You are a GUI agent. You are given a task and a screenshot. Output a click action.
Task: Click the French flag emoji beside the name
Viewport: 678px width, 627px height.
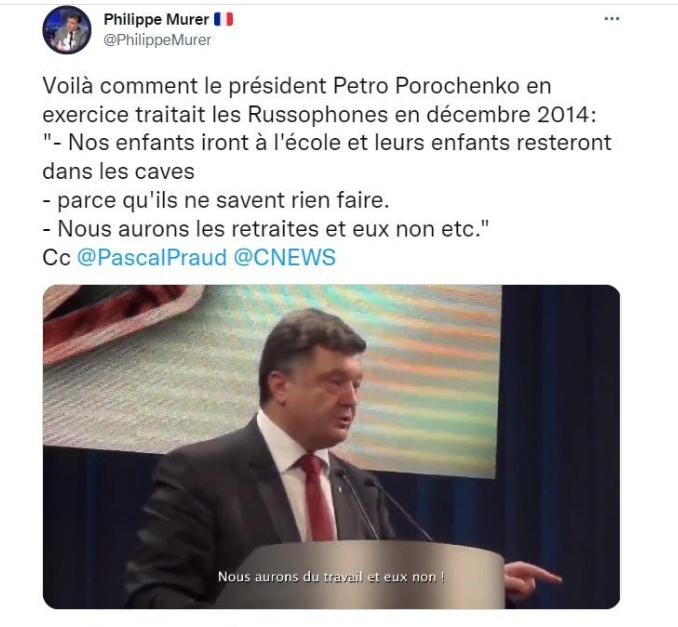pyautogui.click(x=224, y=19)
